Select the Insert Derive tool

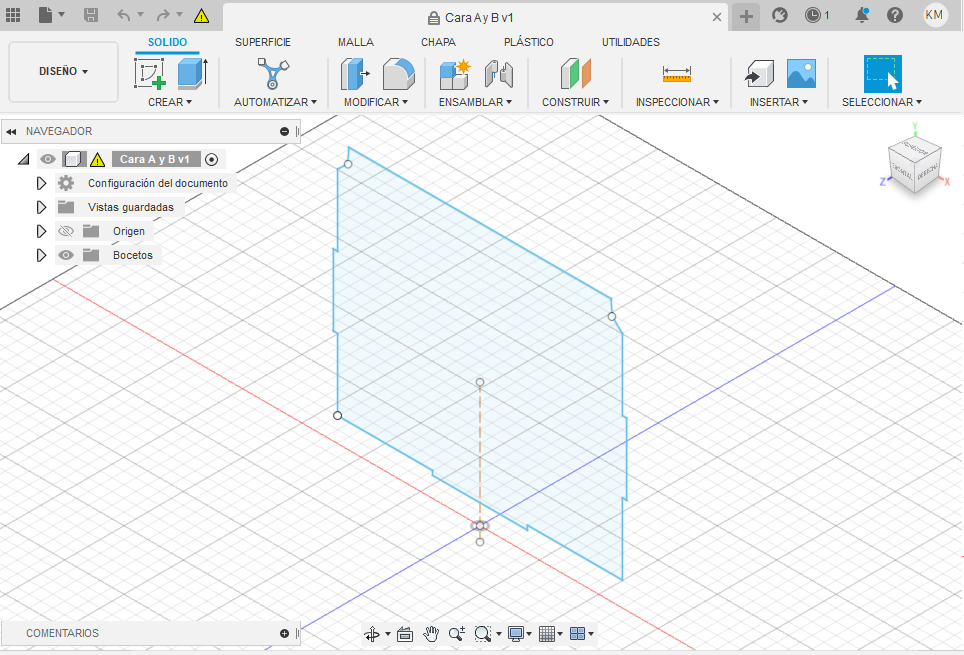pyautogui.click(x=759, y=74)
